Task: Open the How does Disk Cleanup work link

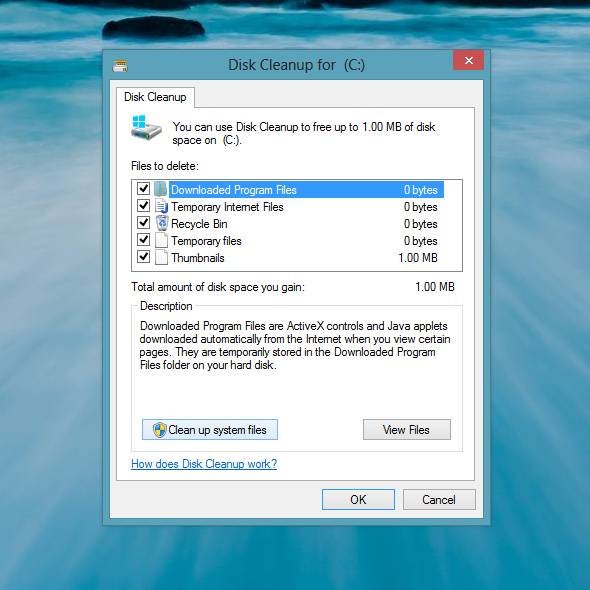Action: 204,464
